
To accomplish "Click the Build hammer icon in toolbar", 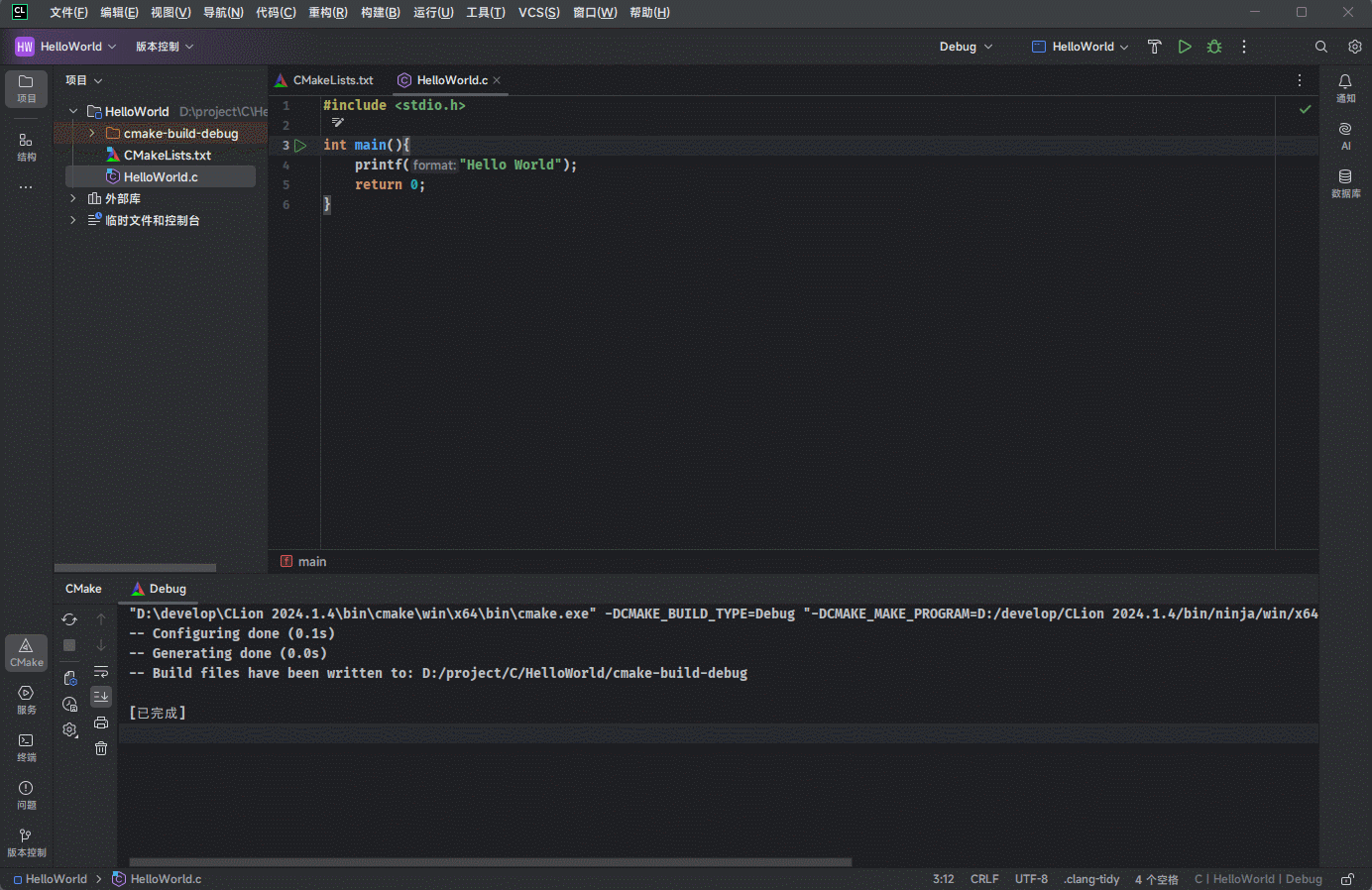I will click(1154, 47).
